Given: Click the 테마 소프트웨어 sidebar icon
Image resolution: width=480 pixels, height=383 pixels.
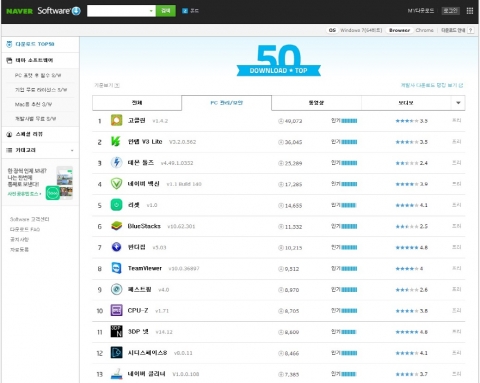Looking at the screenshot, I should pyautogui.click(x=9, y=61).
